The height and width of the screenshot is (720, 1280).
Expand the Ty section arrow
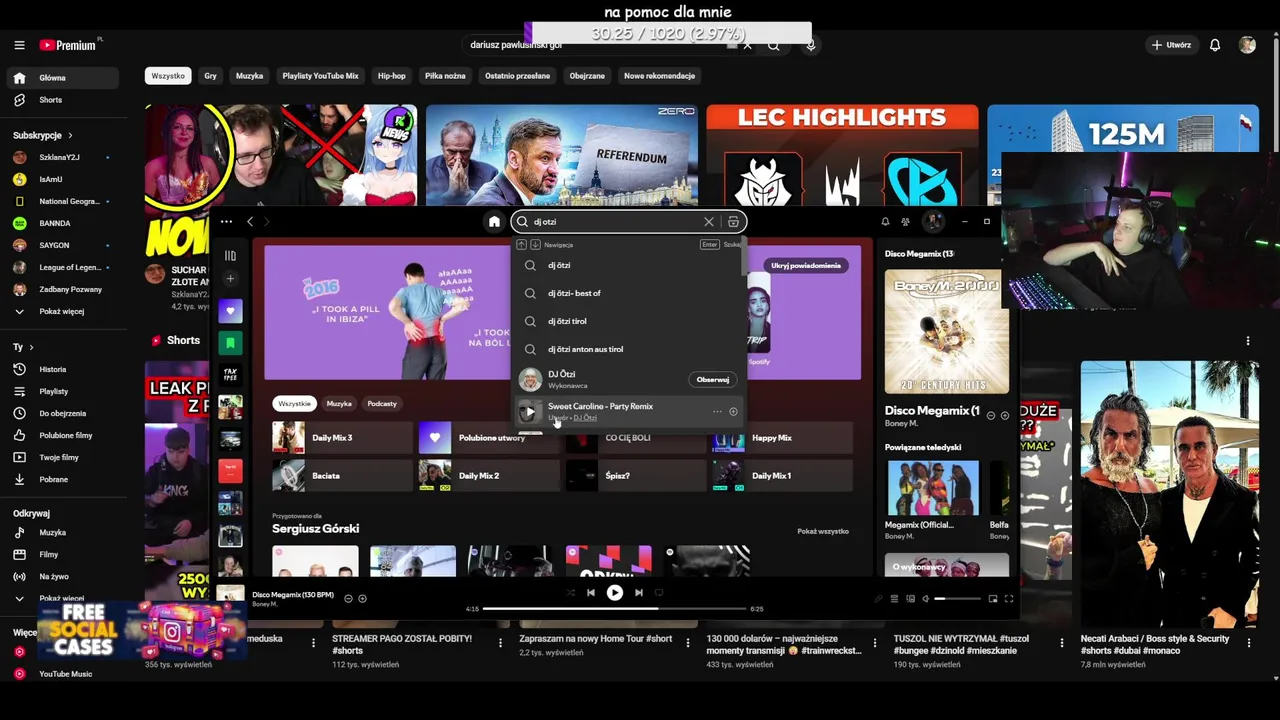31,347
